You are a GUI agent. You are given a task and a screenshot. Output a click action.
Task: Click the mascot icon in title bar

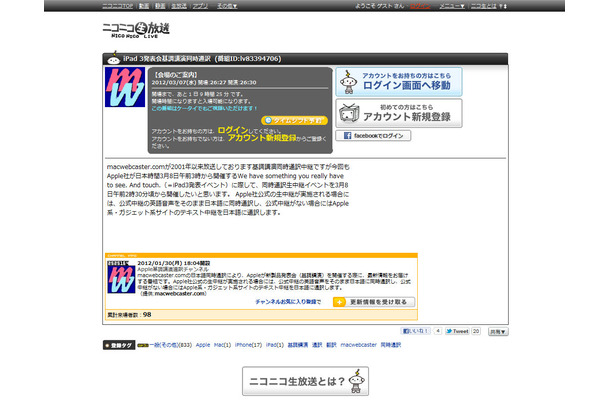tap(113, 58)
